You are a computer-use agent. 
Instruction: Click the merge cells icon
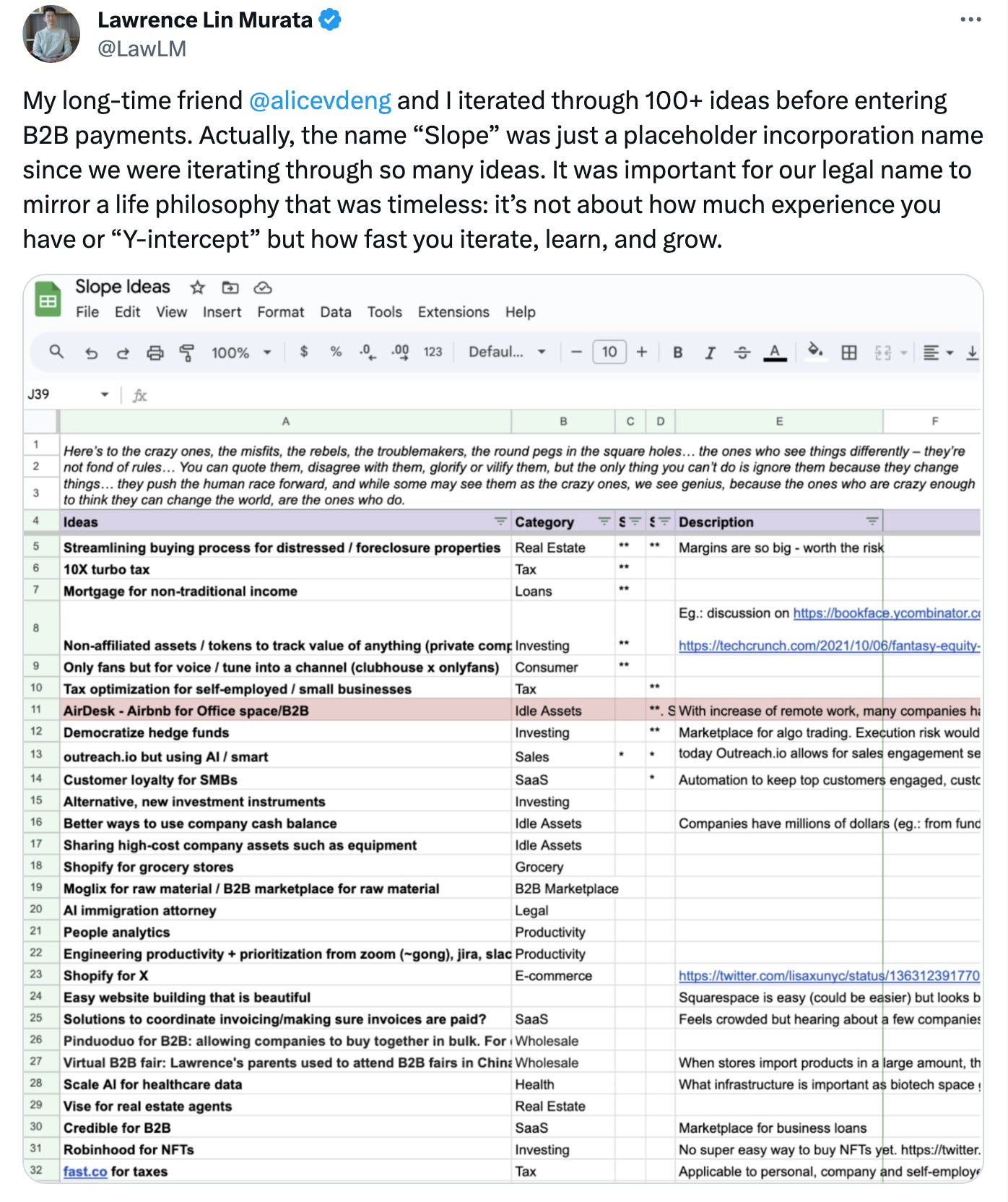click(882, 353)
